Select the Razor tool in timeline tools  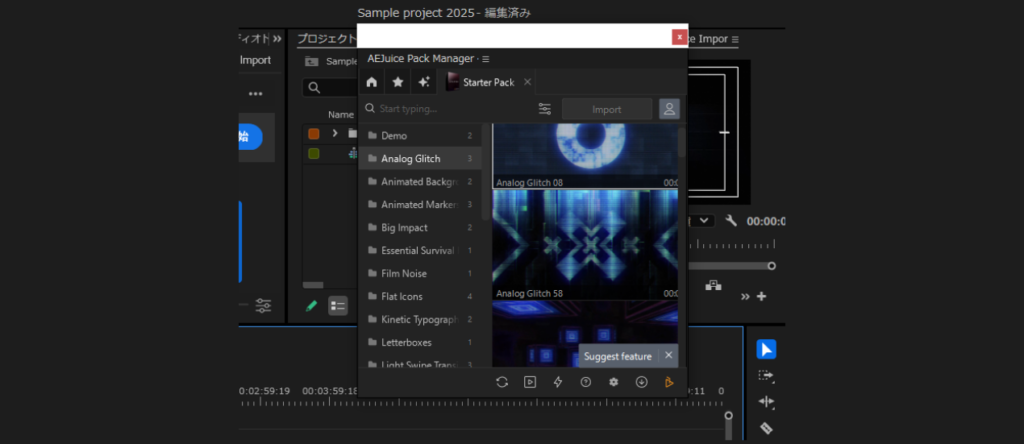coord(766,428)
